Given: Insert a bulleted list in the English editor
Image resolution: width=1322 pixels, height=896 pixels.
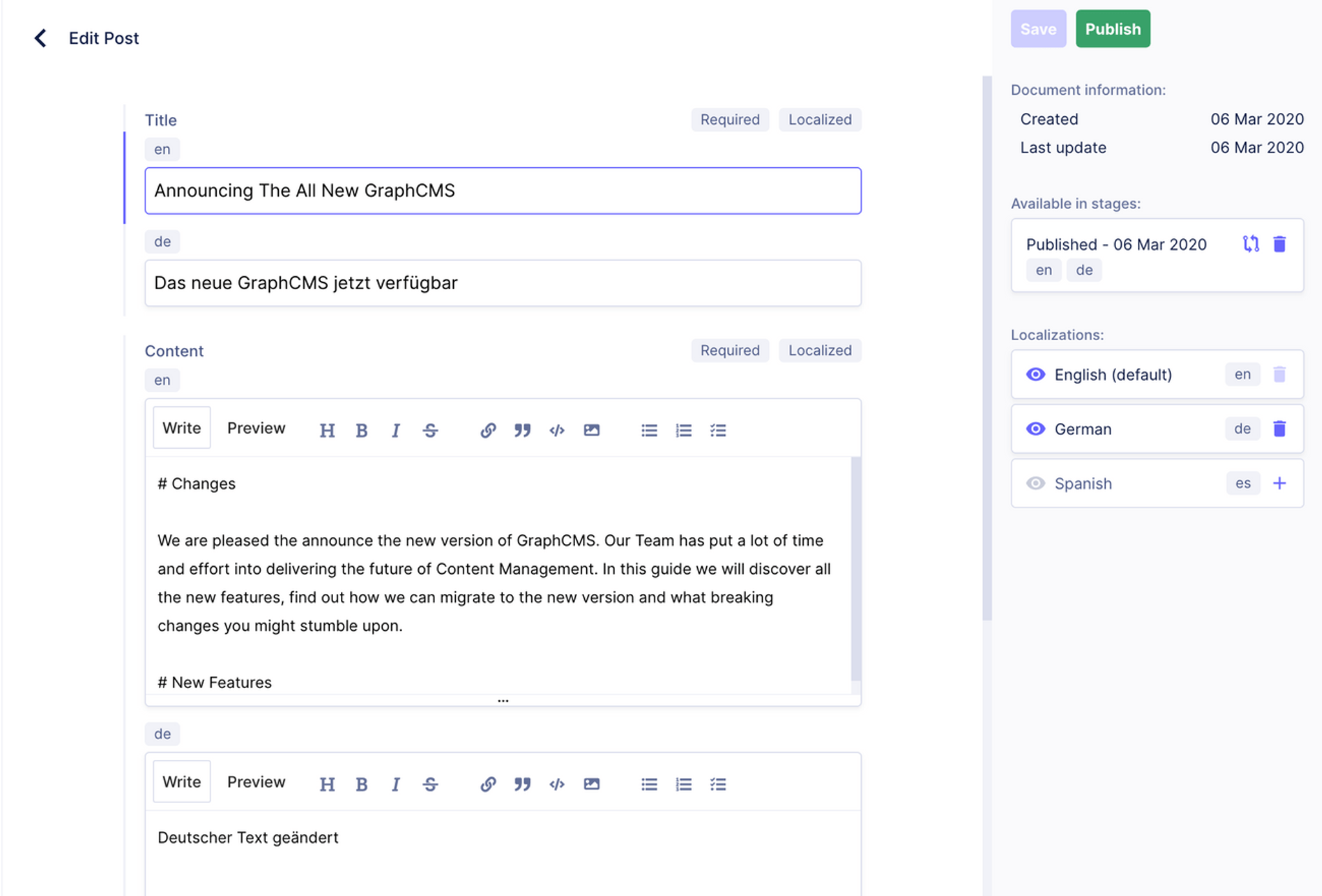Looking at the screenshot, I should tap(649, 430).
